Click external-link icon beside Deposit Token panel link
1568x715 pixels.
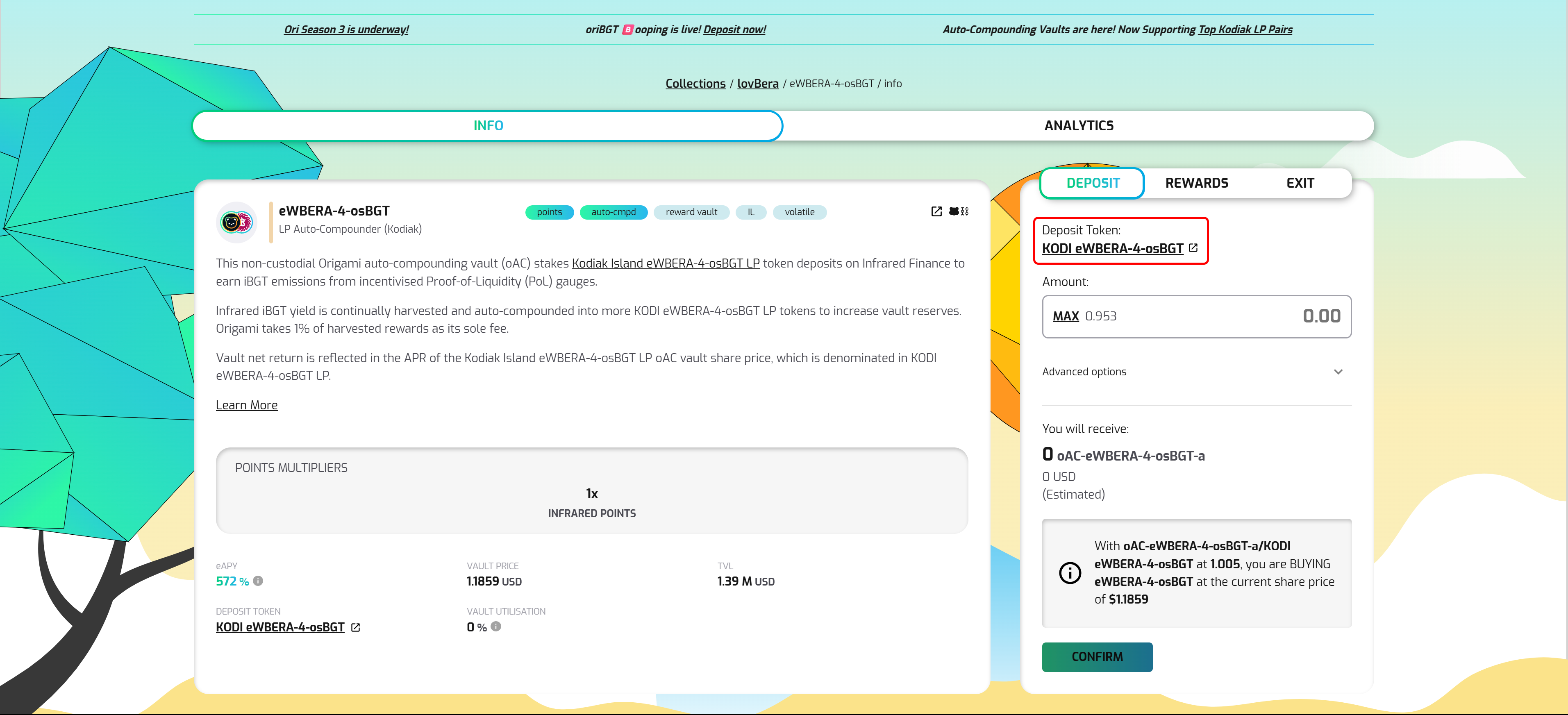(1193, 247)
